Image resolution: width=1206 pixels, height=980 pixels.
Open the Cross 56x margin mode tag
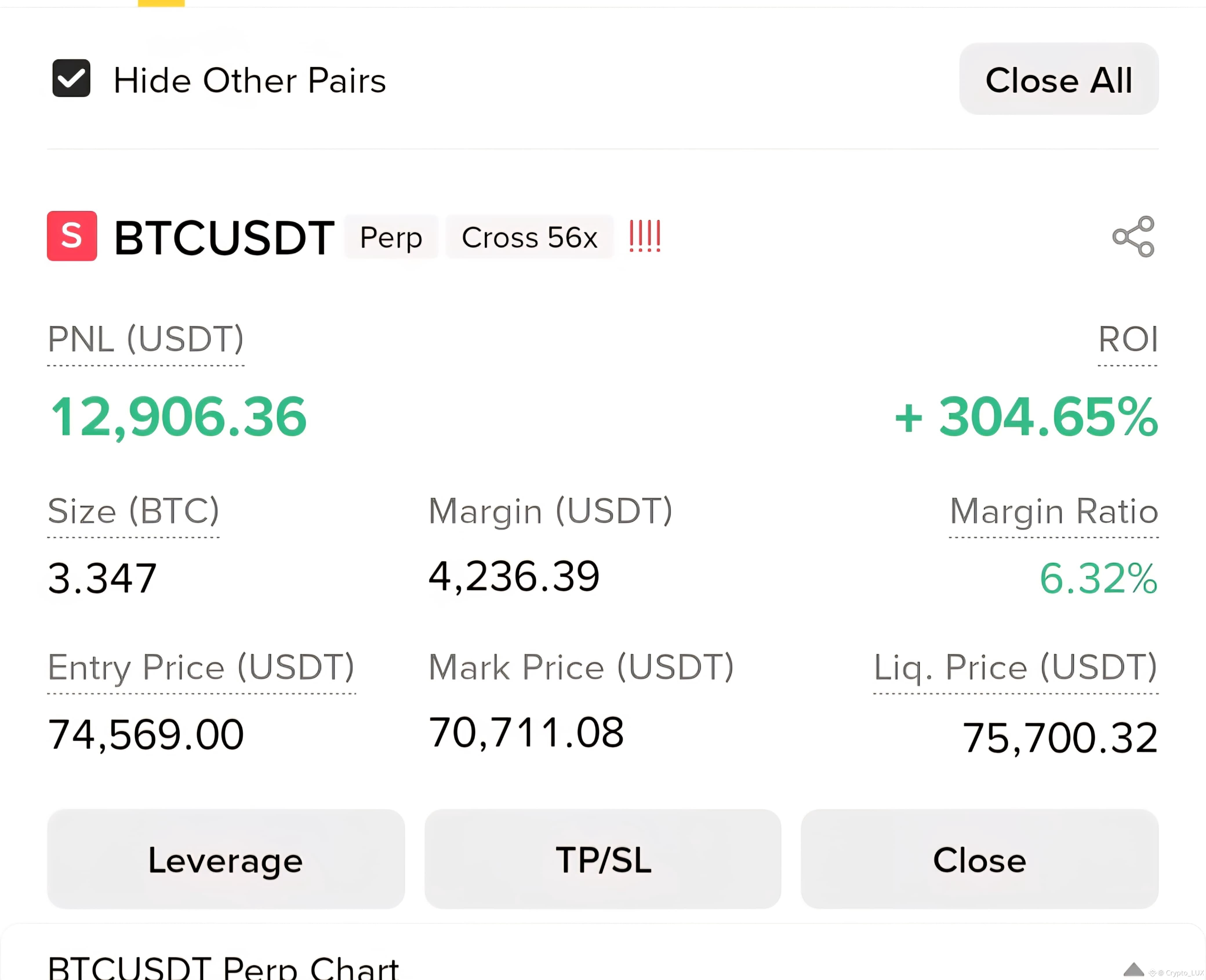click(x=529, y=237)
